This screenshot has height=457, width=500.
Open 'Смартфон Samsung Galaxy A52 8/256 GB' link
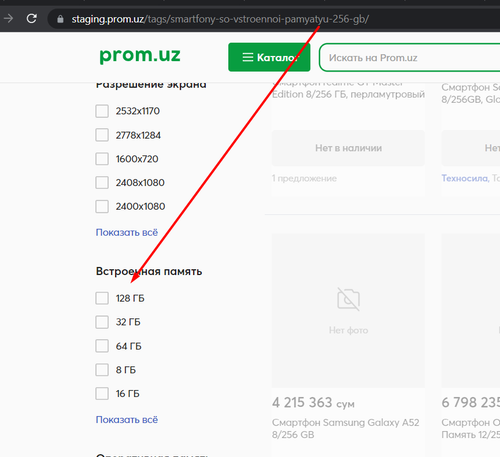[345, 428]
